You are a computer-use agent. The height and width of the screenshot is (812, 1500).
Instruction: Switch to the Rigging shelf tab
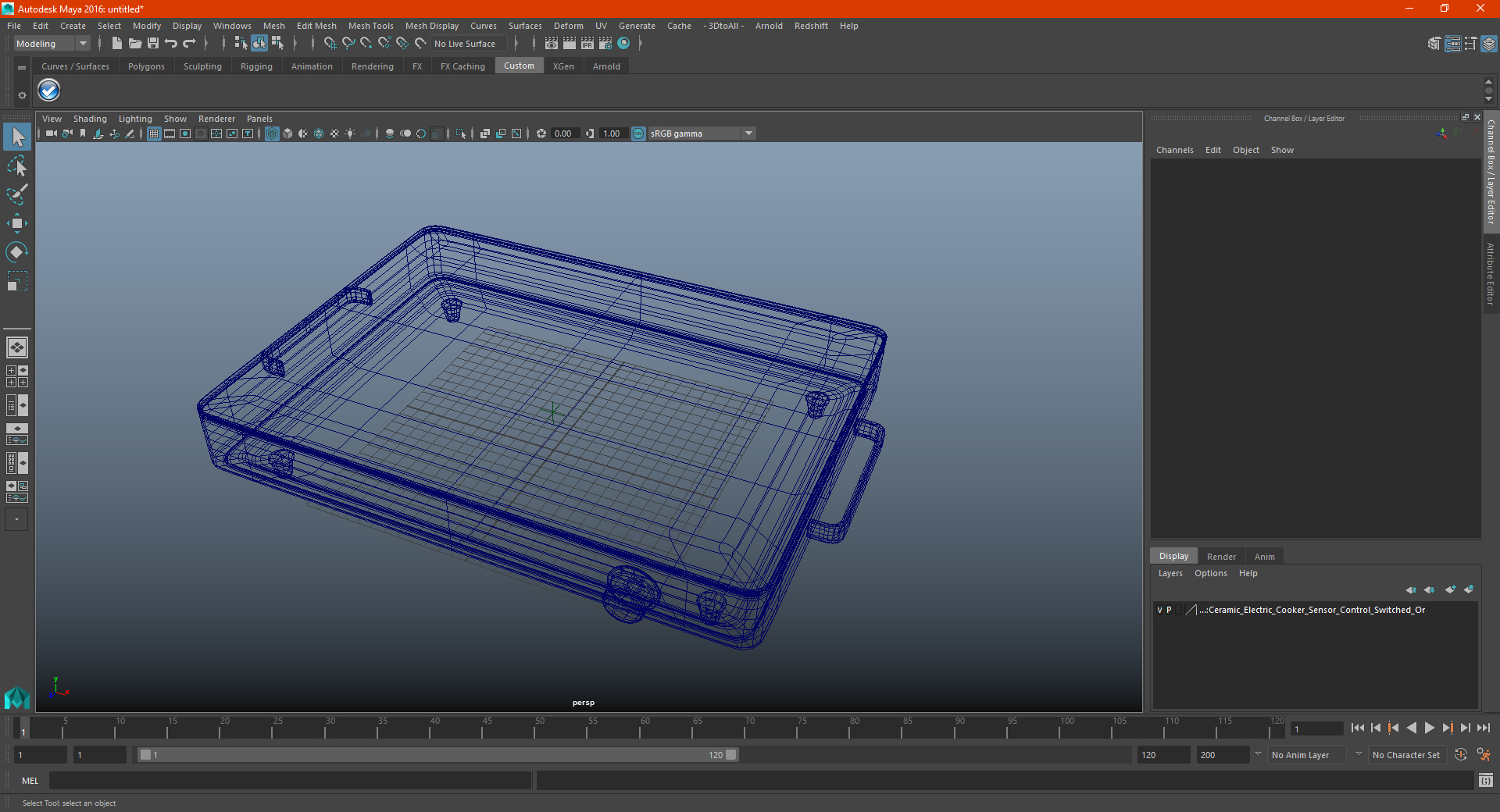256,66
